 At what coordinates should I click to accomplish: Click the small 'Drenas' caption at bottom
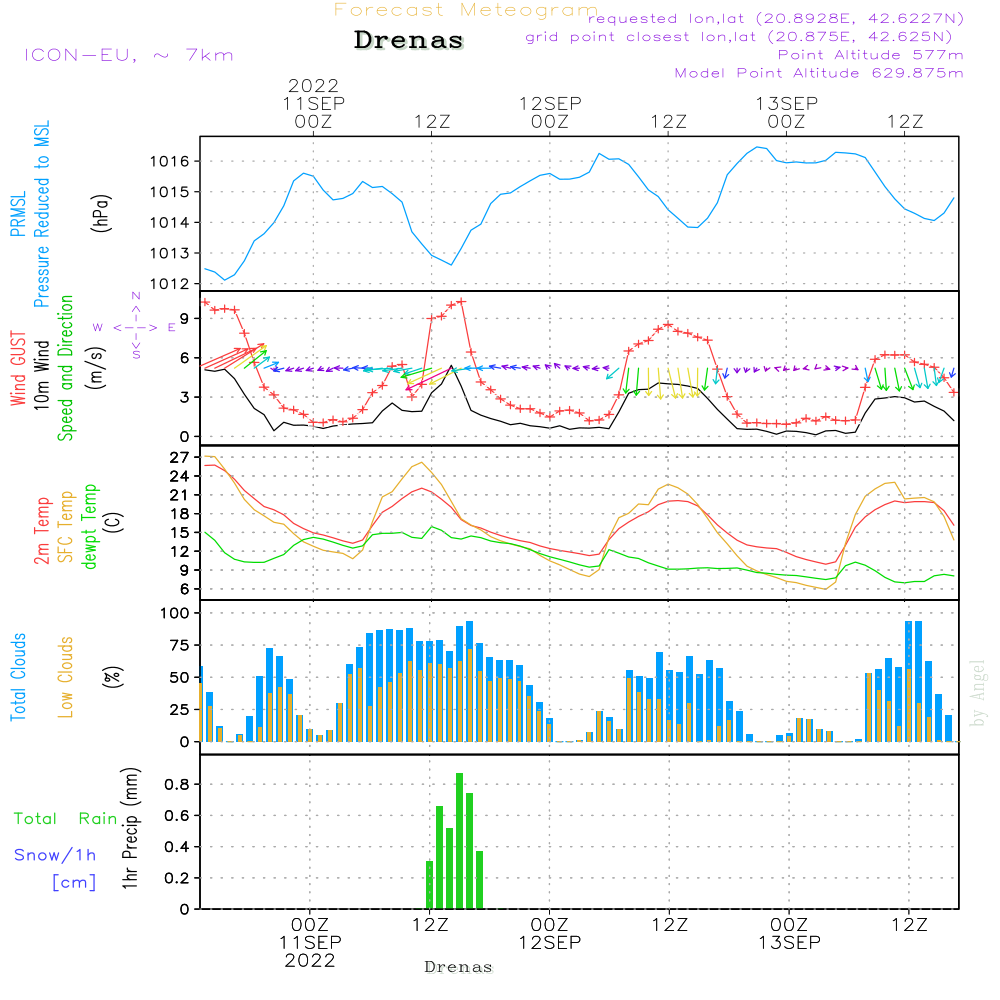coord(459,967)
